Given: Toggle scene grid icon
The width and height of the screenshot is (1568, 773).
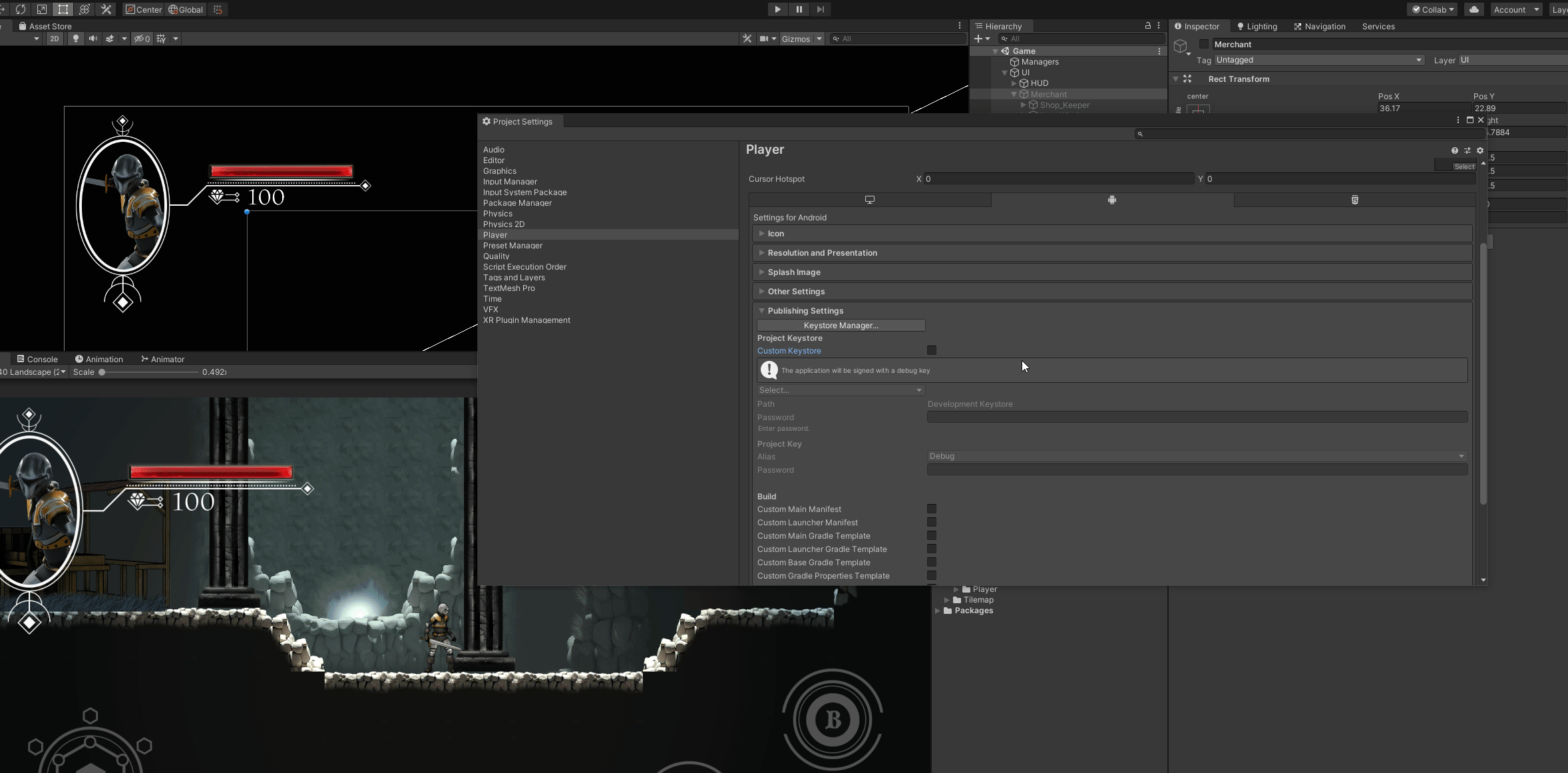Looking at the screenshot, I should [161, 39].
